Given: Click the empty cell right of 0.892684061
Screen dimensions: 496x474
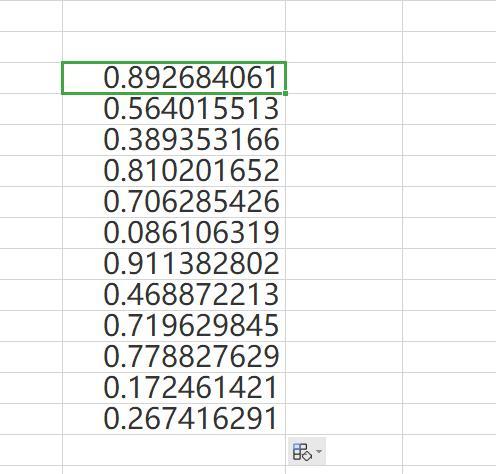Looking at the screenshot, I should (344, 78).
